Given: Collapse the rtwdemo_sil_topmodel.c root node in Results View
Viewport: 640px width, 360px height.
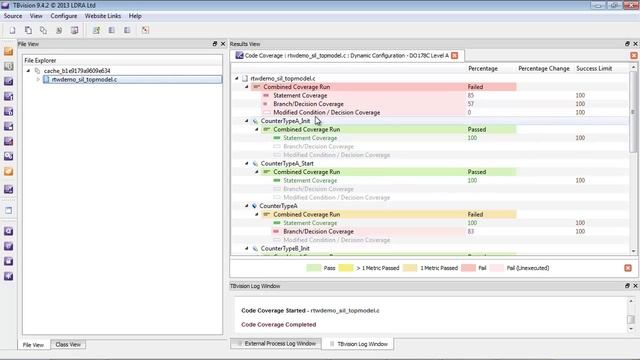Looking at the screenshot, I should coord(237,78).
